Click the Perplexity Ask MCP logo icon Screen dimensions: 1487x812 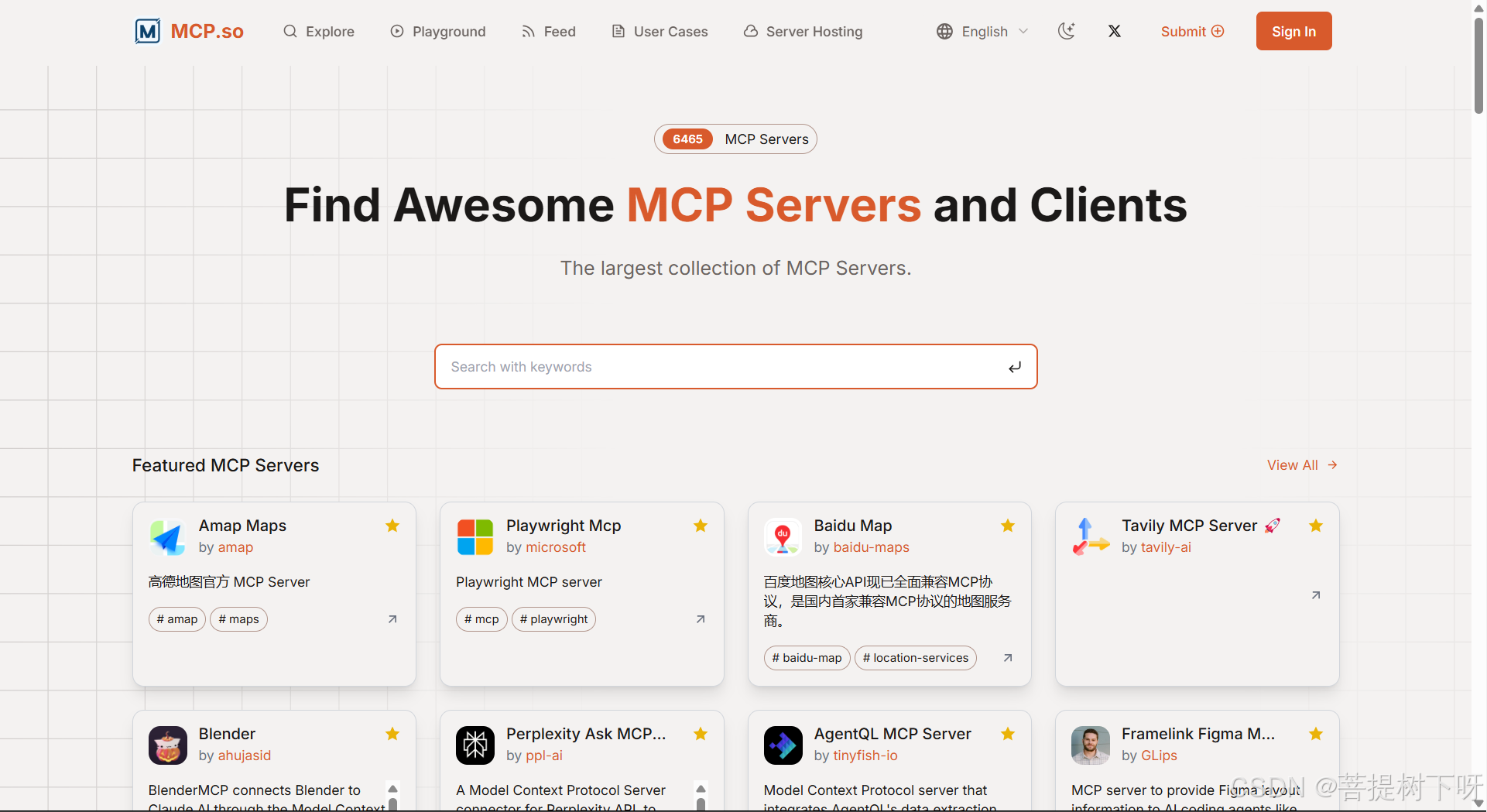475,745
